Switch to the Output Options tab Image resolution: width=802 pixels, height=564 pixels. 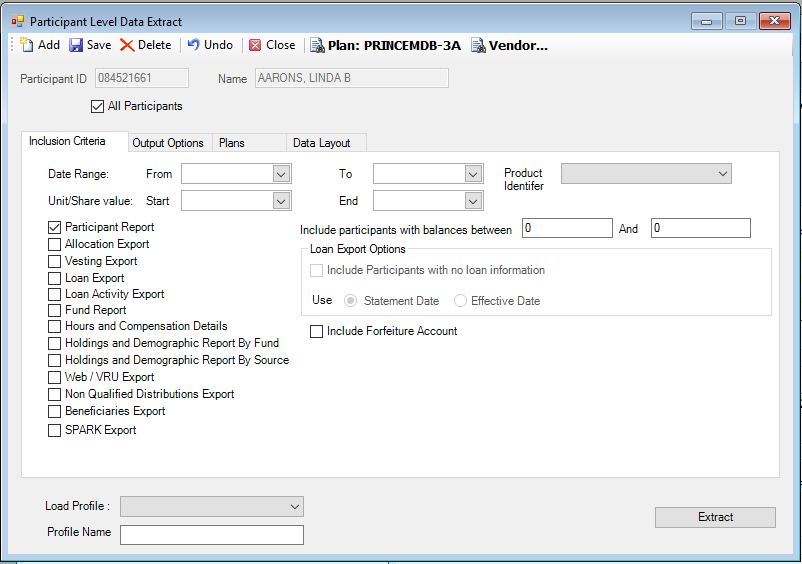tap(168, 143)
